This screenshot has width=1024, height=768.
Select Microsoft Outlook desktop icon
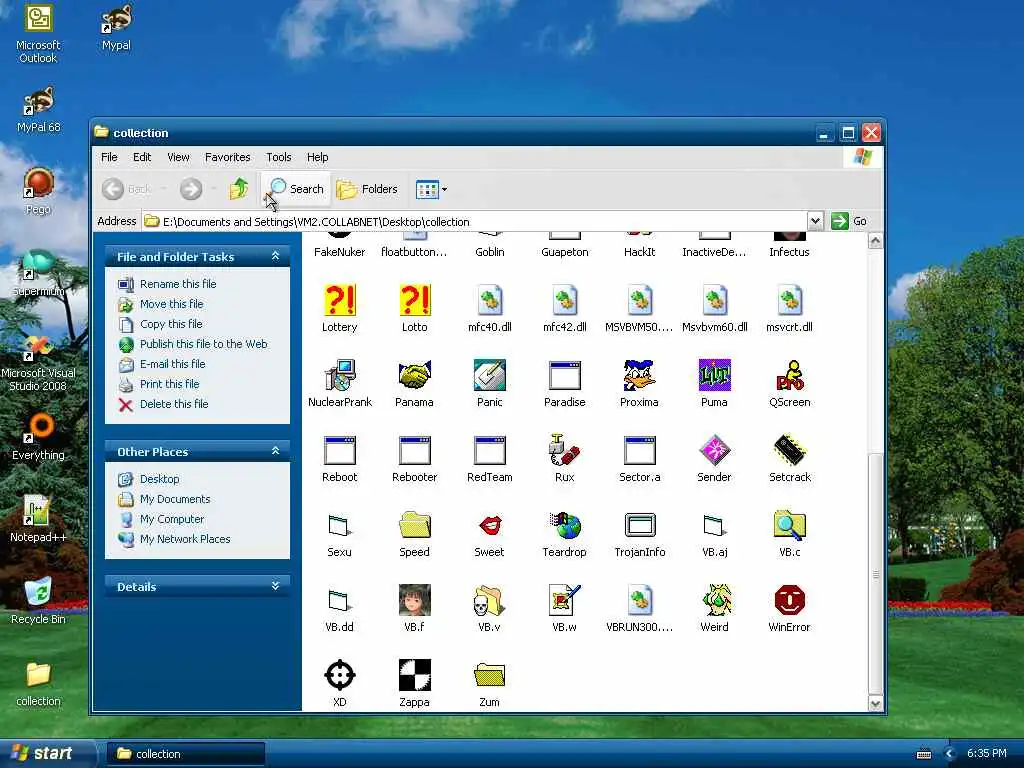(x=38, y=34)
